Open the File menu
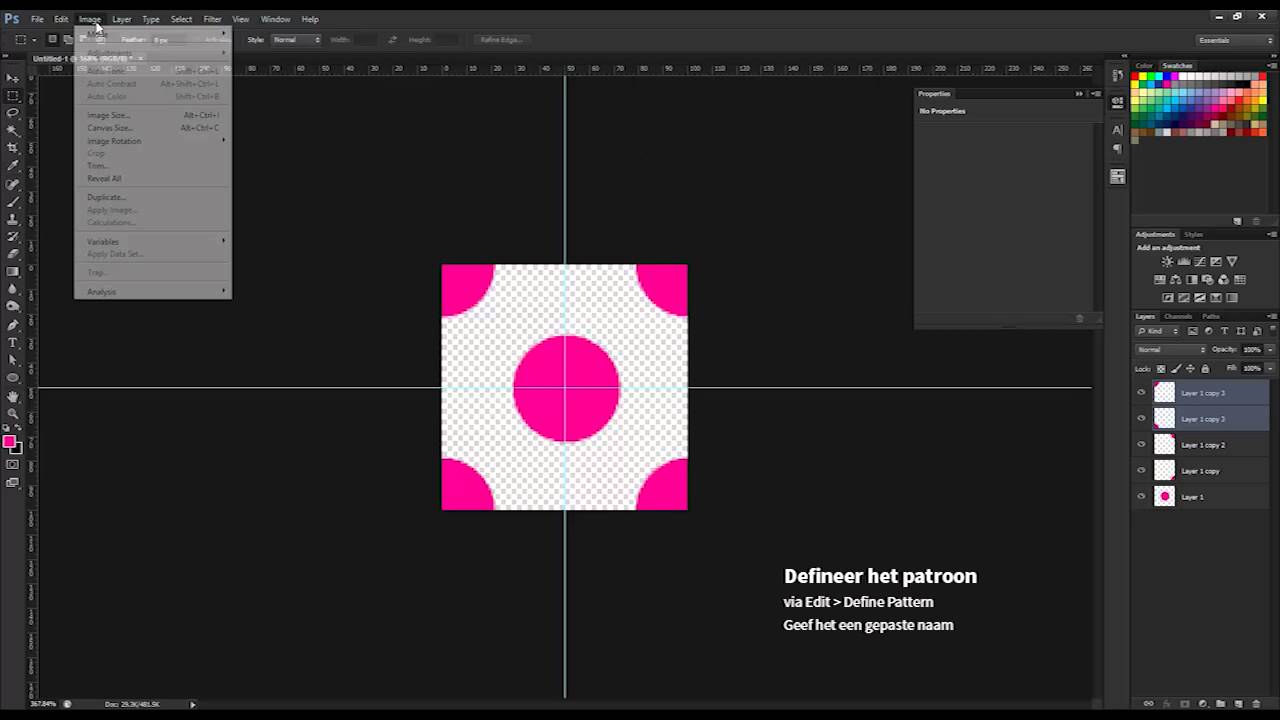Image resolution: width=1280 pixels, height=720 pixels. (x=37, y=19)
